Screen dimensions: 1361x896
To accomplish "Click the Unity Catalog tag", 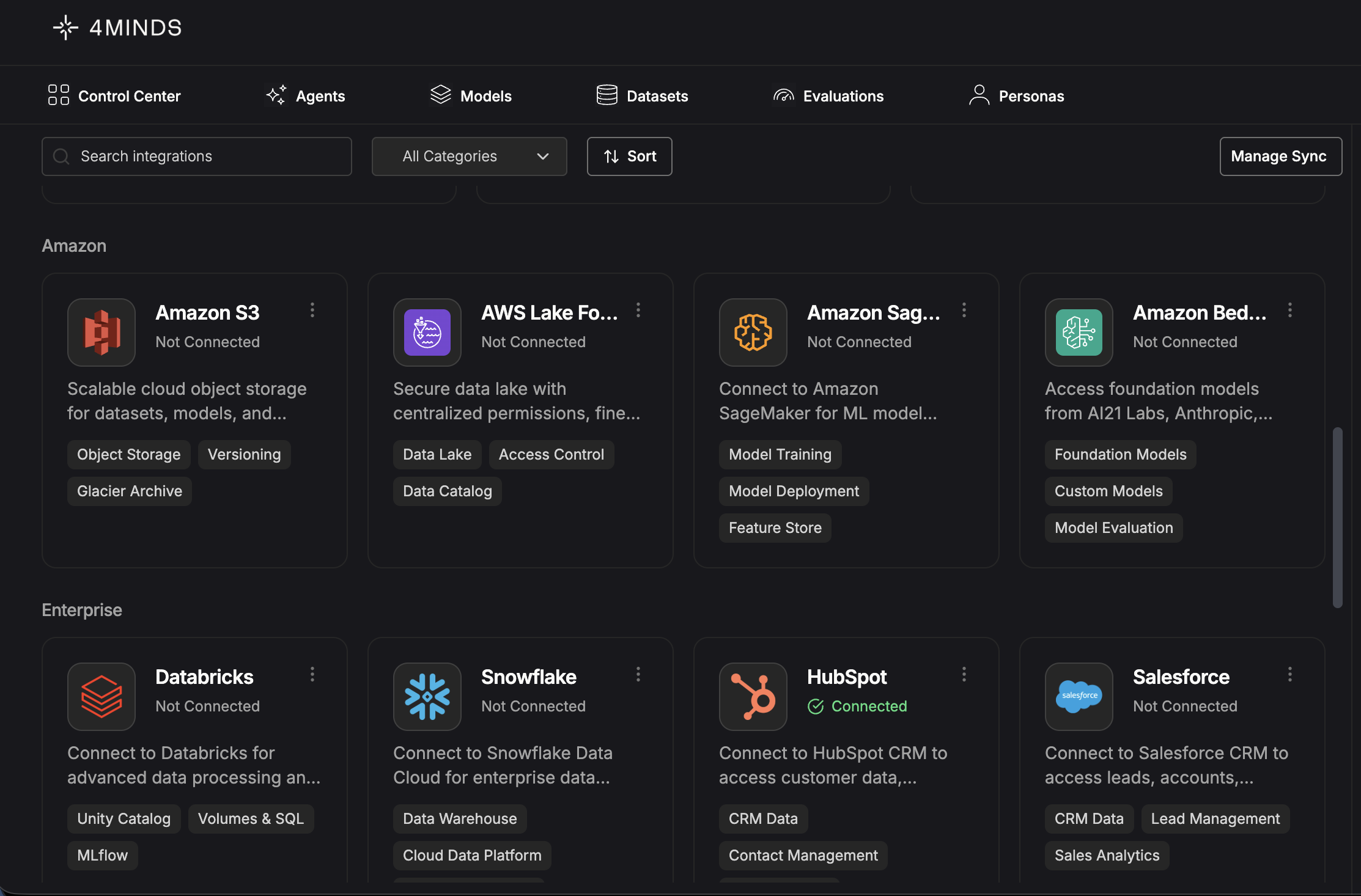I will pyautogui.click(x=124, y=819).
